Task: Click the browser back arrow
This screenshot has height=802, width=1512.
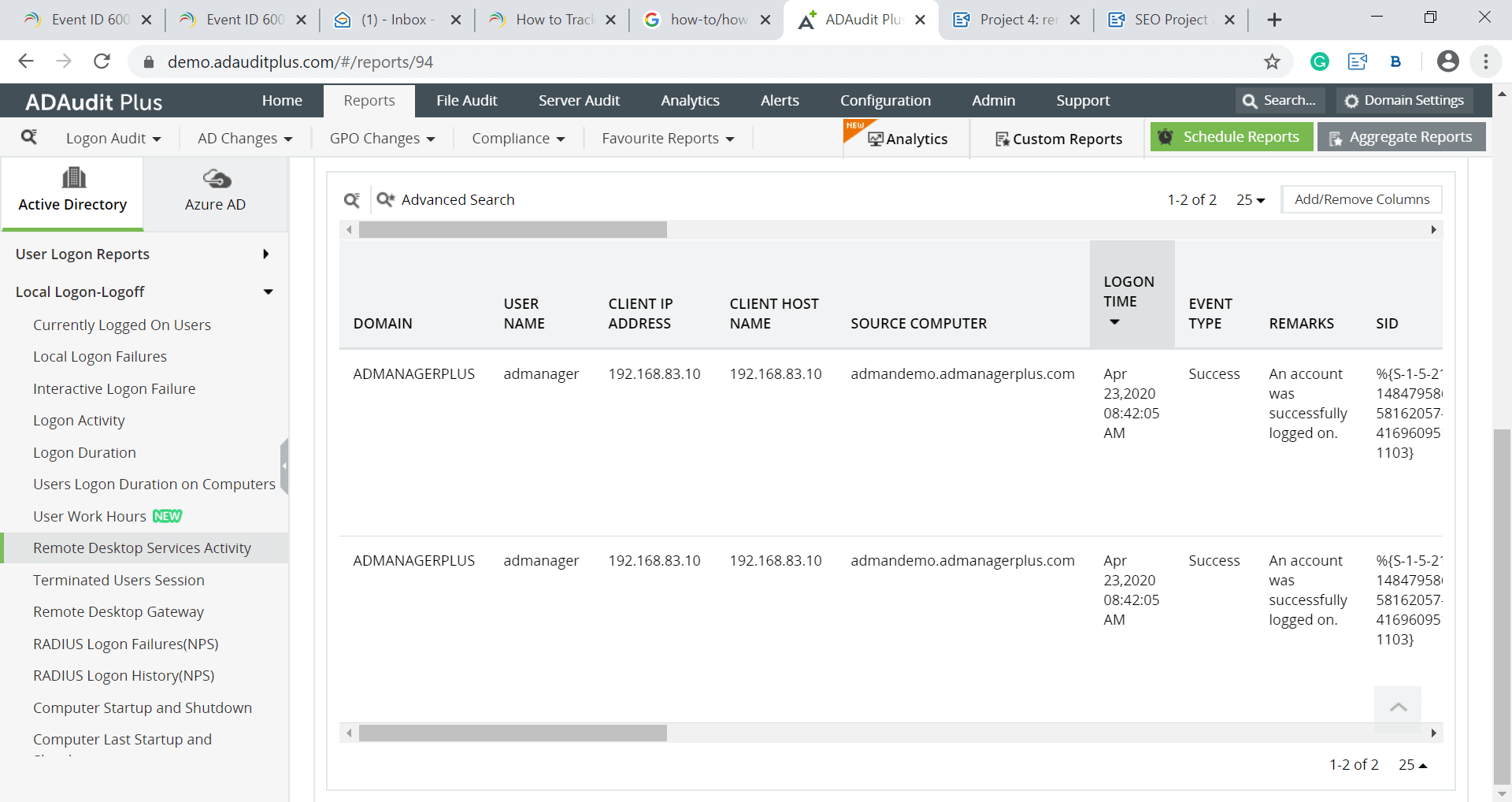Action: [x=26, y=61]
